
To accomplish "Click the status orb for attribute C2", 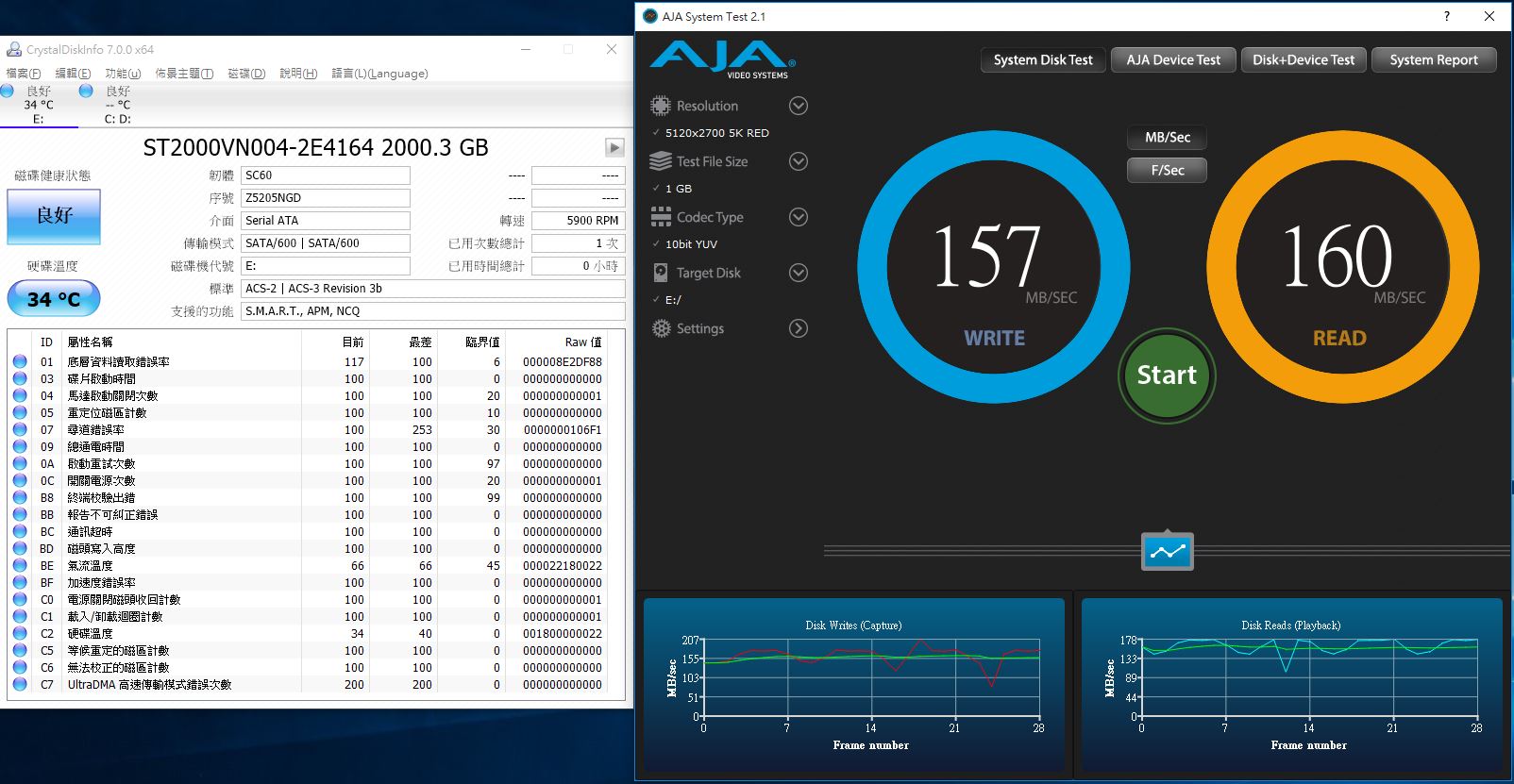I will point(20,633).
